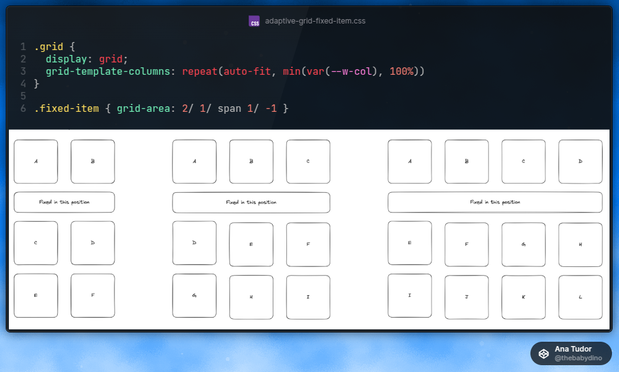Click the fixed-position bar in four-column grid
Screen dimensions: 619x372
pos(495,202)
